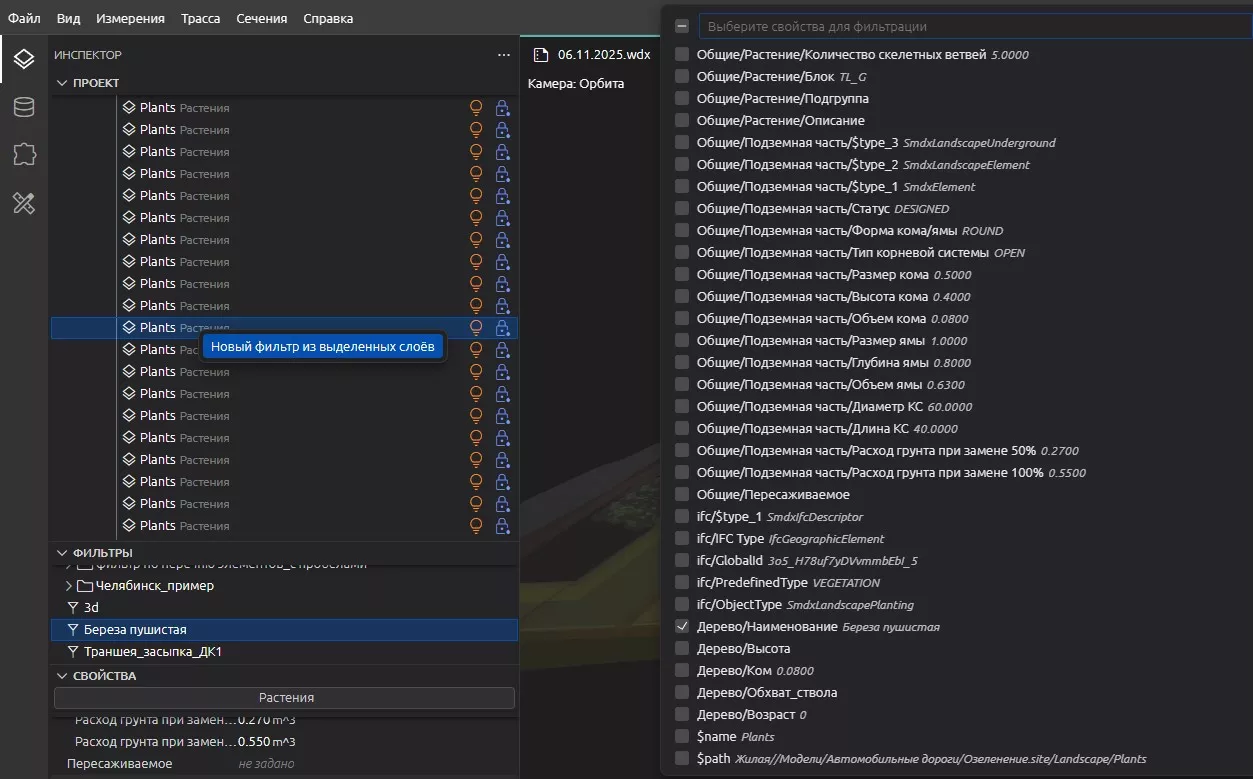Expand the Челябинск_пример folder
This screenshot has width=1253, height=779.
point(69,586)
